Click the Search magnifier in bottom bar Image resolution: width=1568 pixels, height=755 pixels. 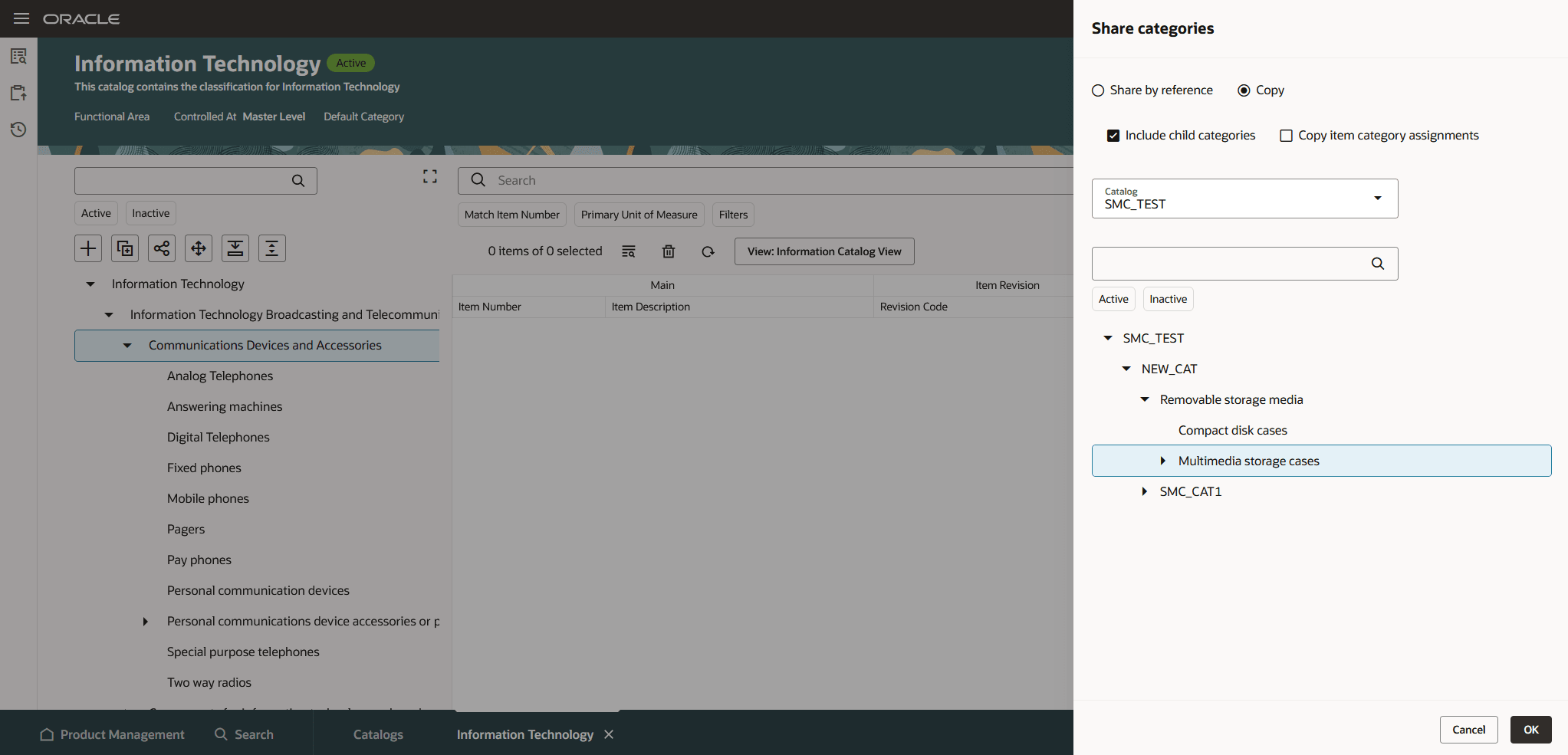(x=221, y=734)
